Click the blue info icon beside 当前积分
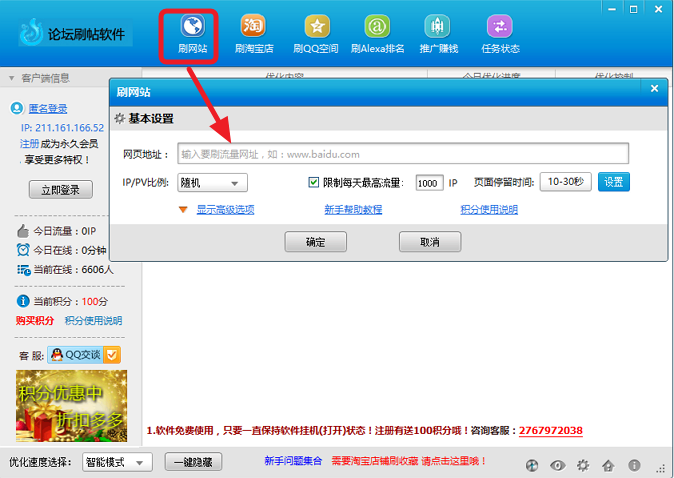Image resolution: width=674 pixels, height=478 pixels. pos(23,301)
